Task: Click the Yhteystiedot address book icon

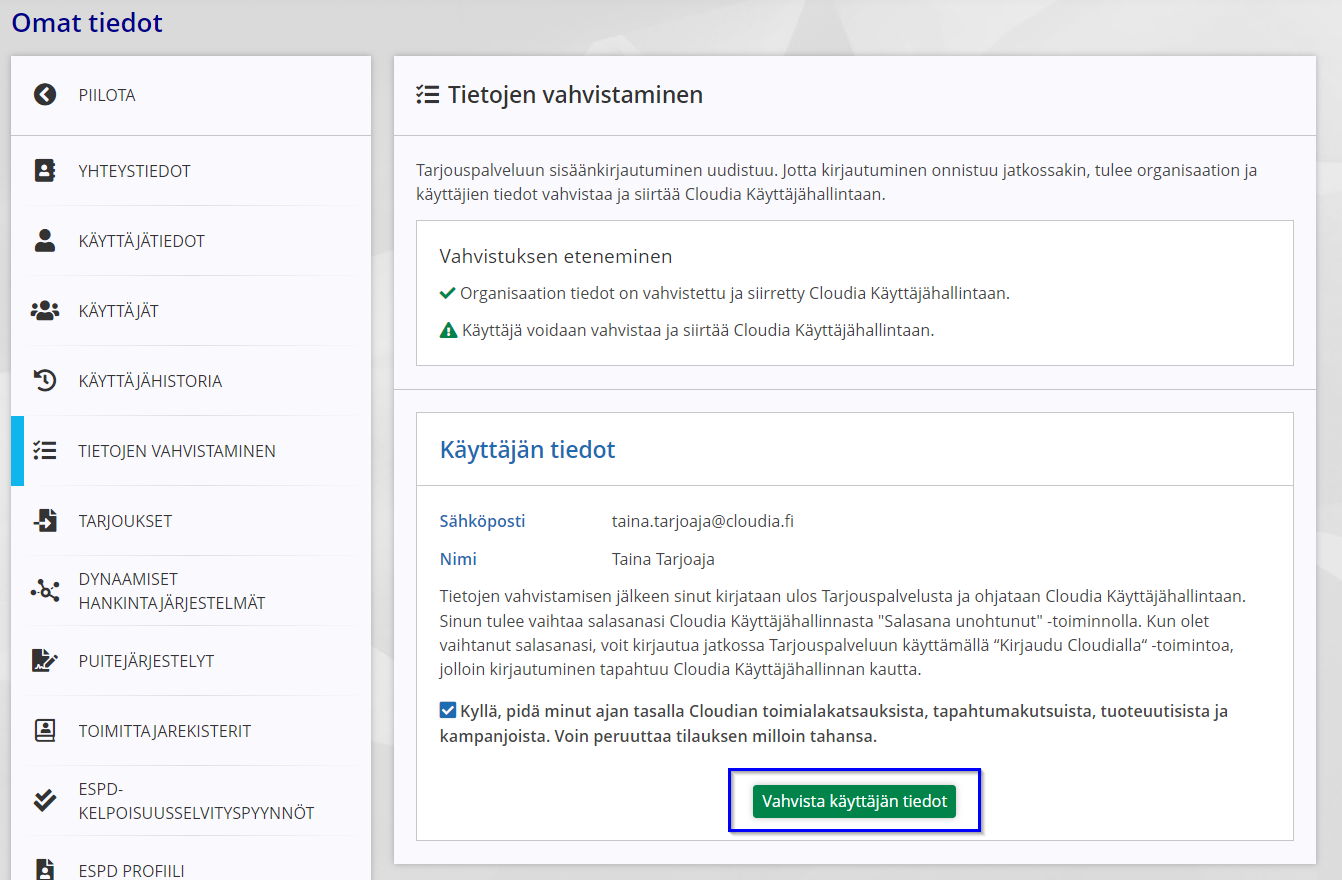Action: (45, 170)
